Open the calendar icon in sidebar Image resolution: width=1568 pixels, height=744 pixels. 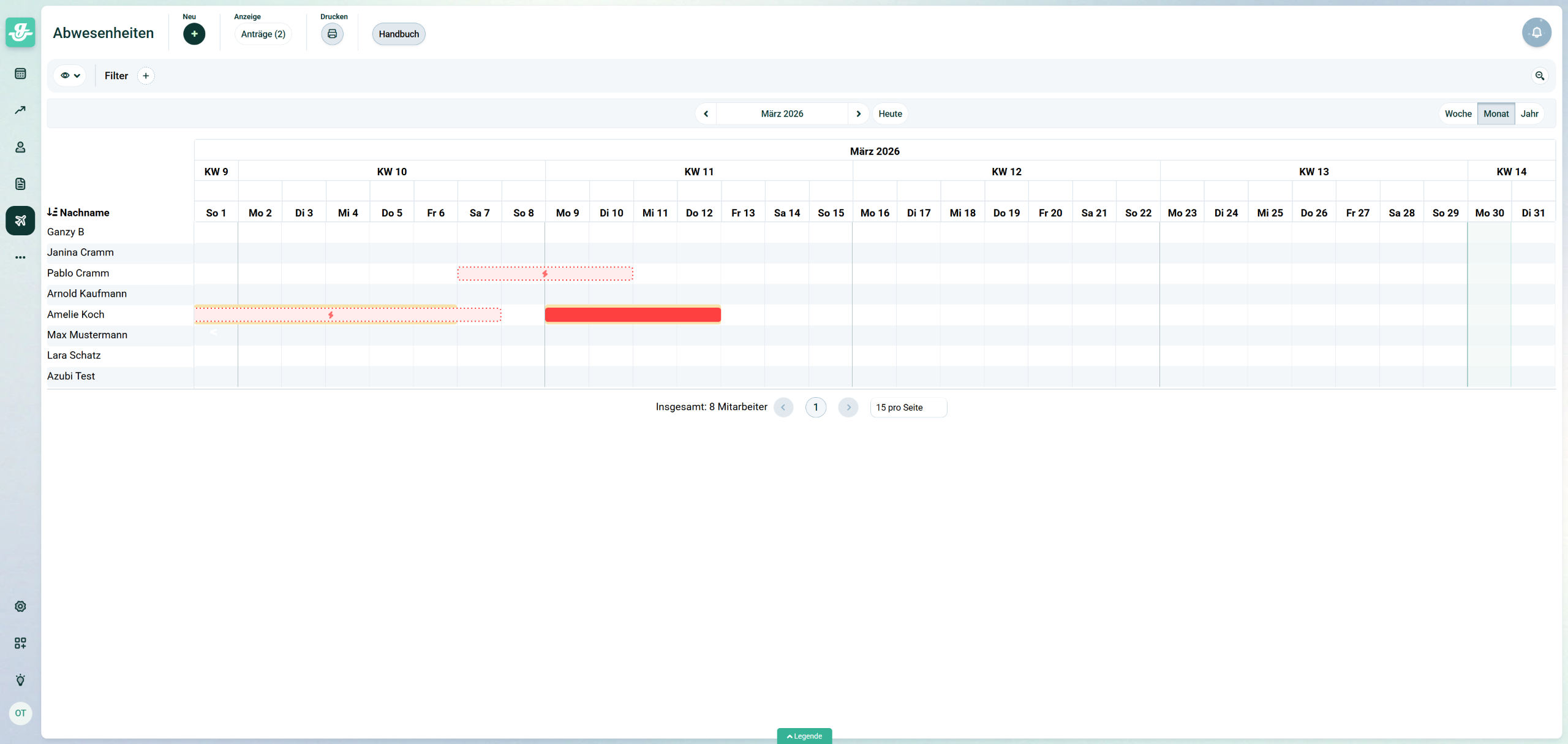pyautogui.click(x=20, y=74)
